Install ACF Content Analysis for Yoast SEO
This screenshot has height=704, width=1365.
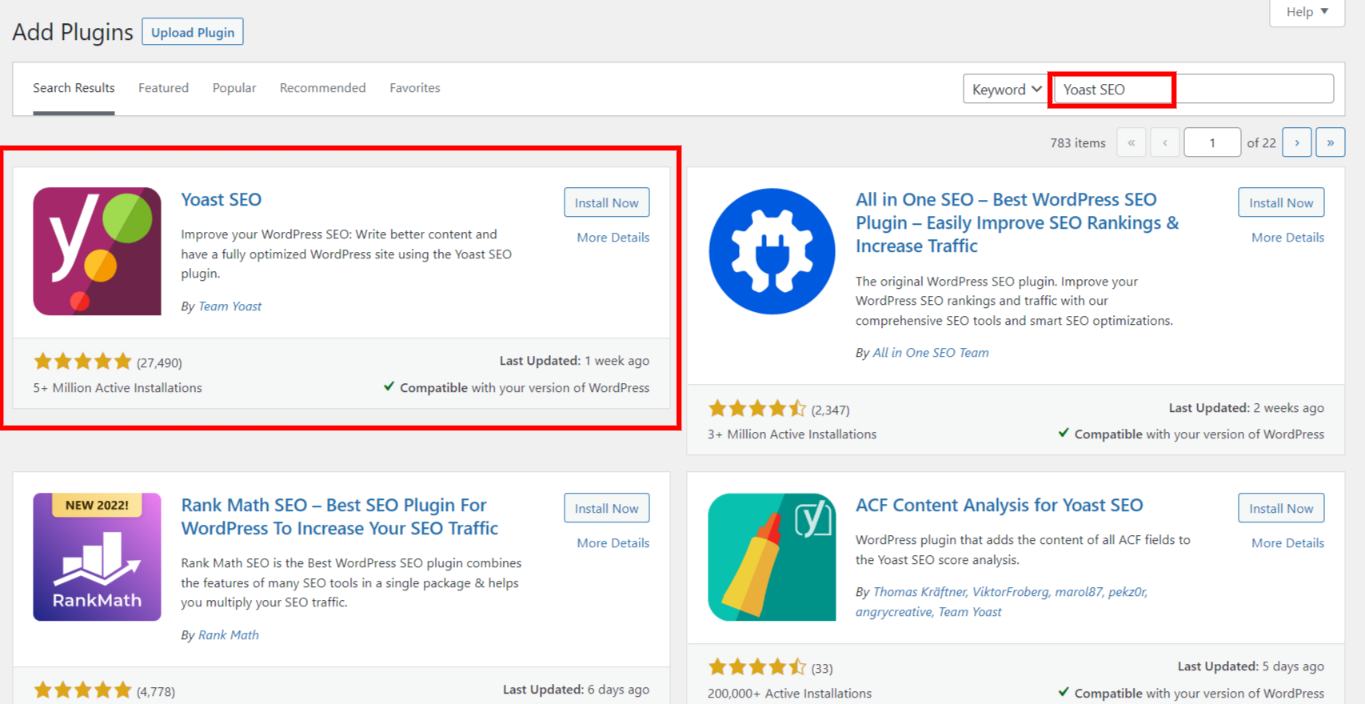(x=1281, y=508)
